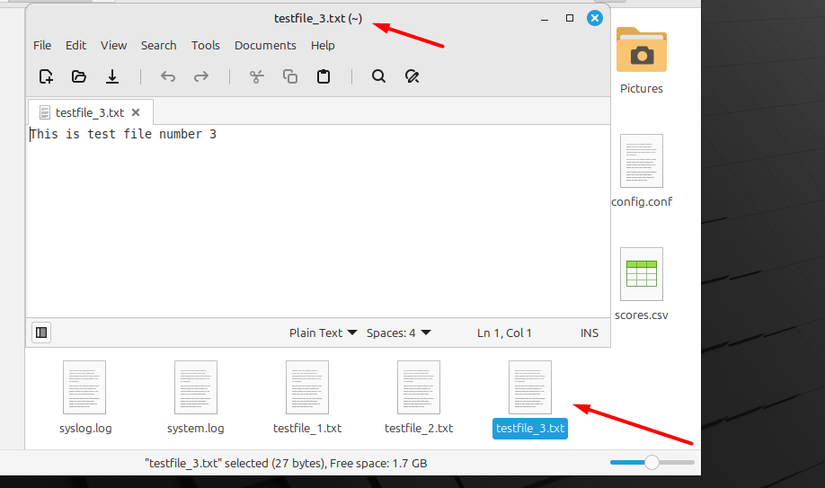Click the file manager selection status text
The width and height of the screenshot is (825, 488).
coord(286,463)
